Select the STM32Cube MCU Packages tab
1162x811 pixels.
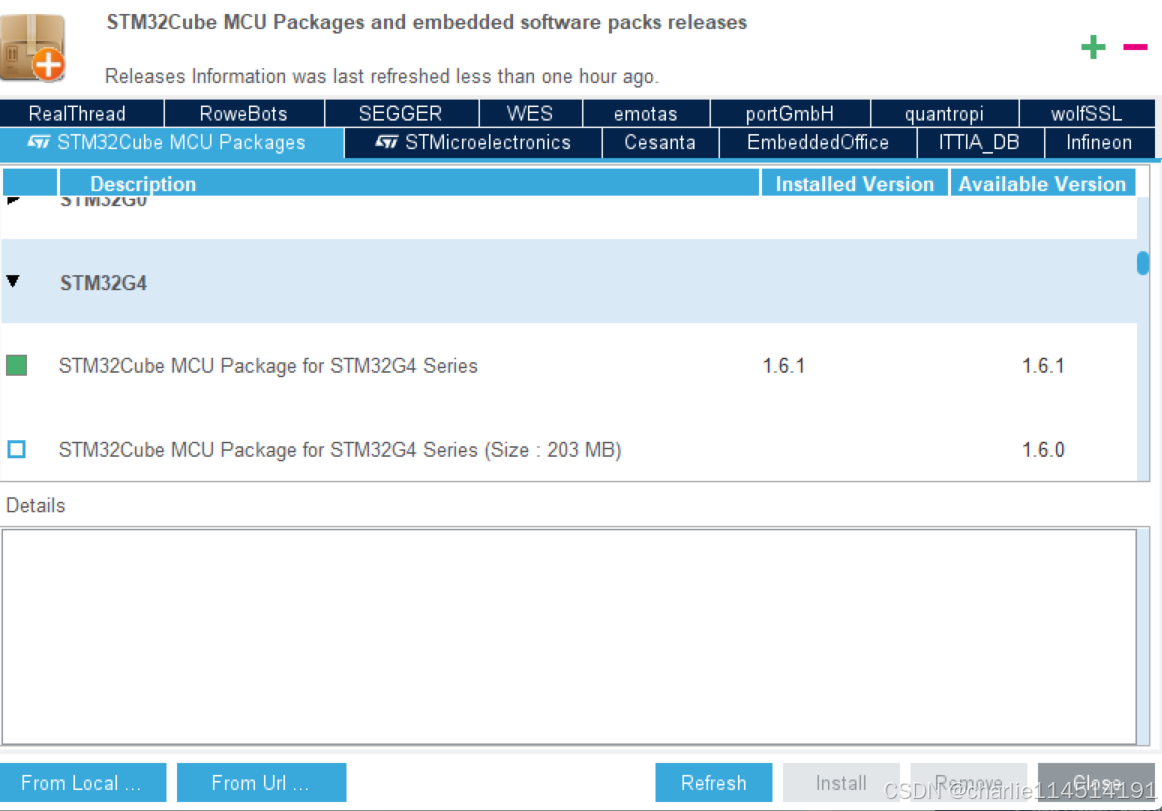pyautogui.click(x=172, y=142)
